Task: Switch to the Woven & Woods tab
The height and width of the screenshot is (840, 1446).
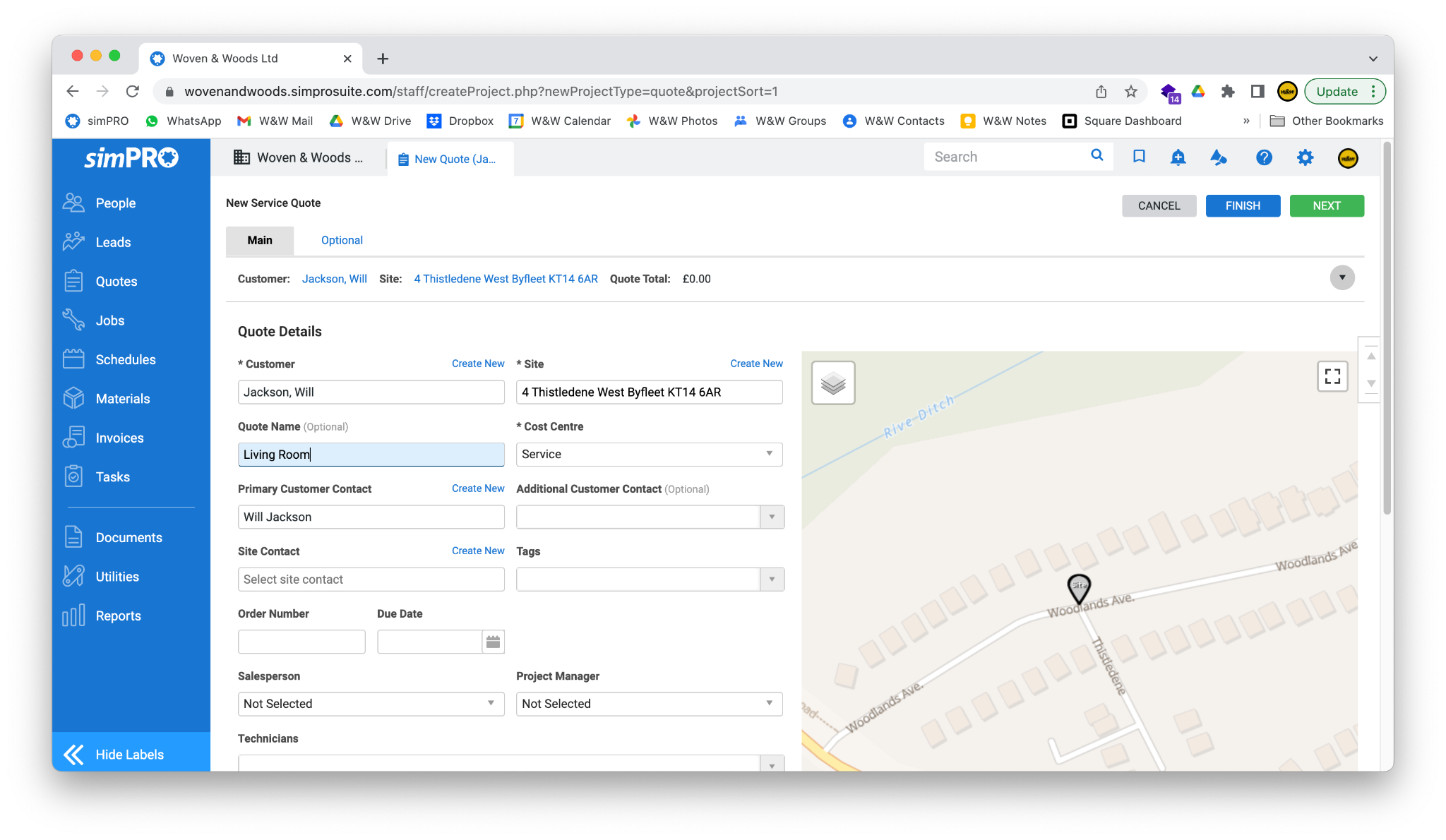Action: [x=299, y=158]
